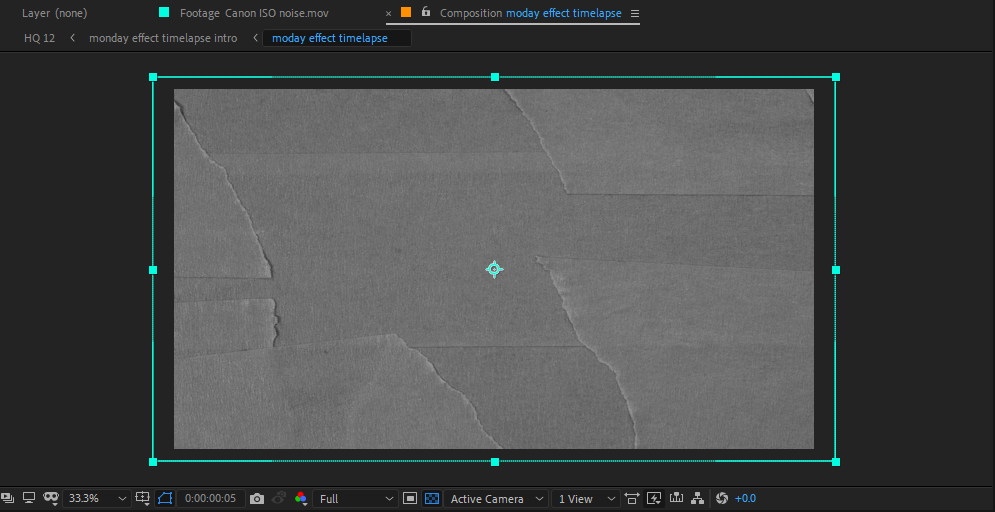The height and width of the screenshot is (512, 995).
Task: Click the top-right layer transform handle
Action: tap(836, 77)
